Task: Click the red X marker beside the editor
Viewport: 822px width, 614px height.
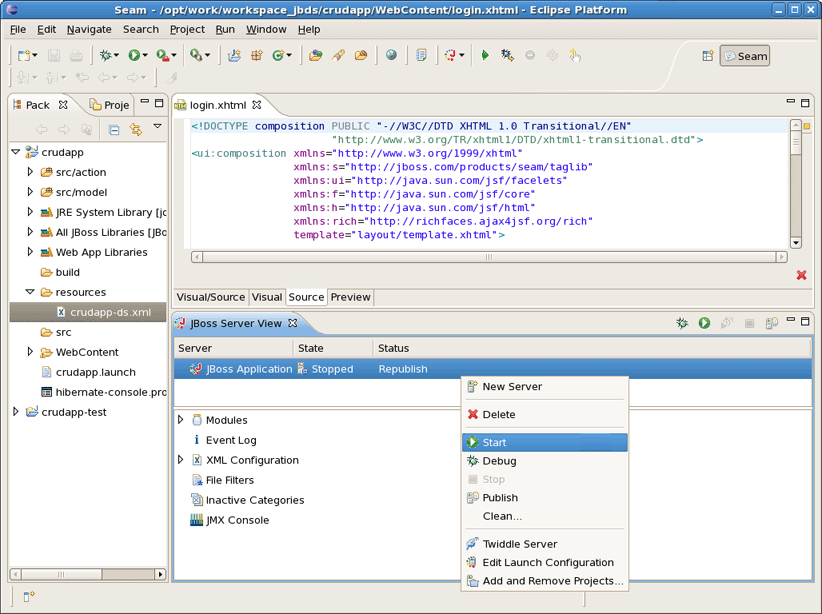Action: click(x=801, y=275)
